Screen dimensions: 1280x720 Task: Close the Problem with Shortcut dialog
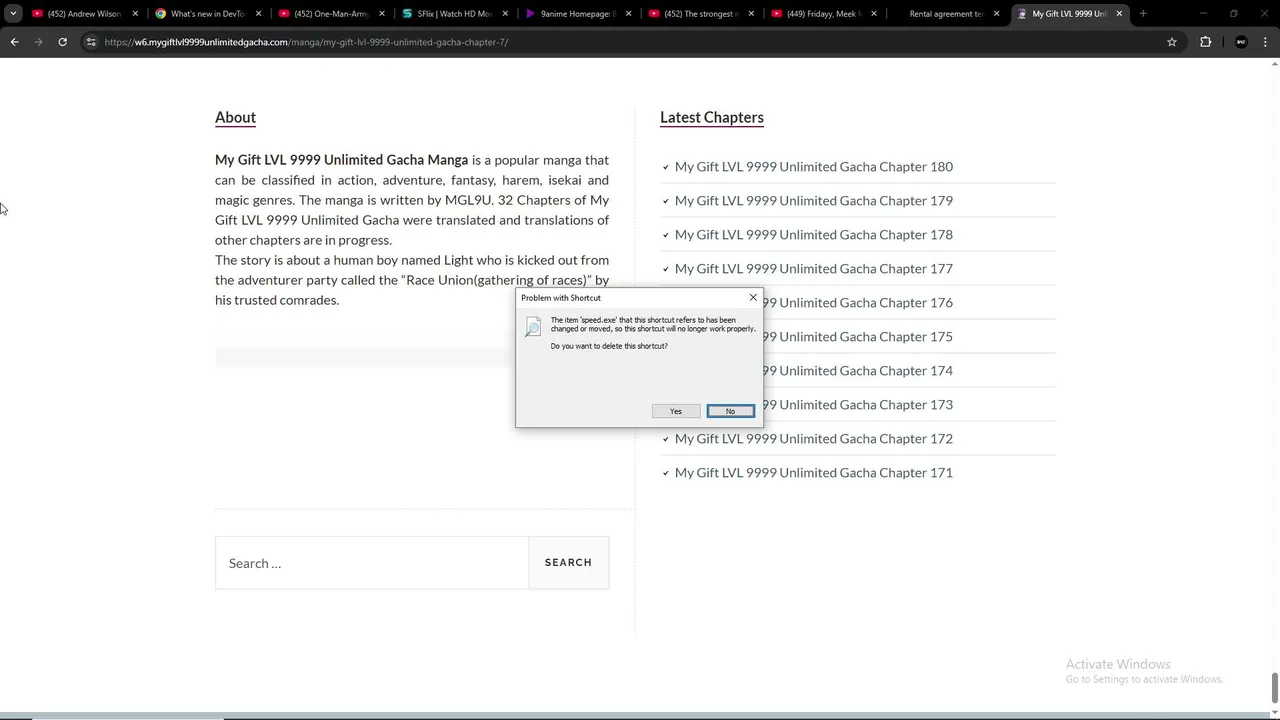[x=753, y=297]
